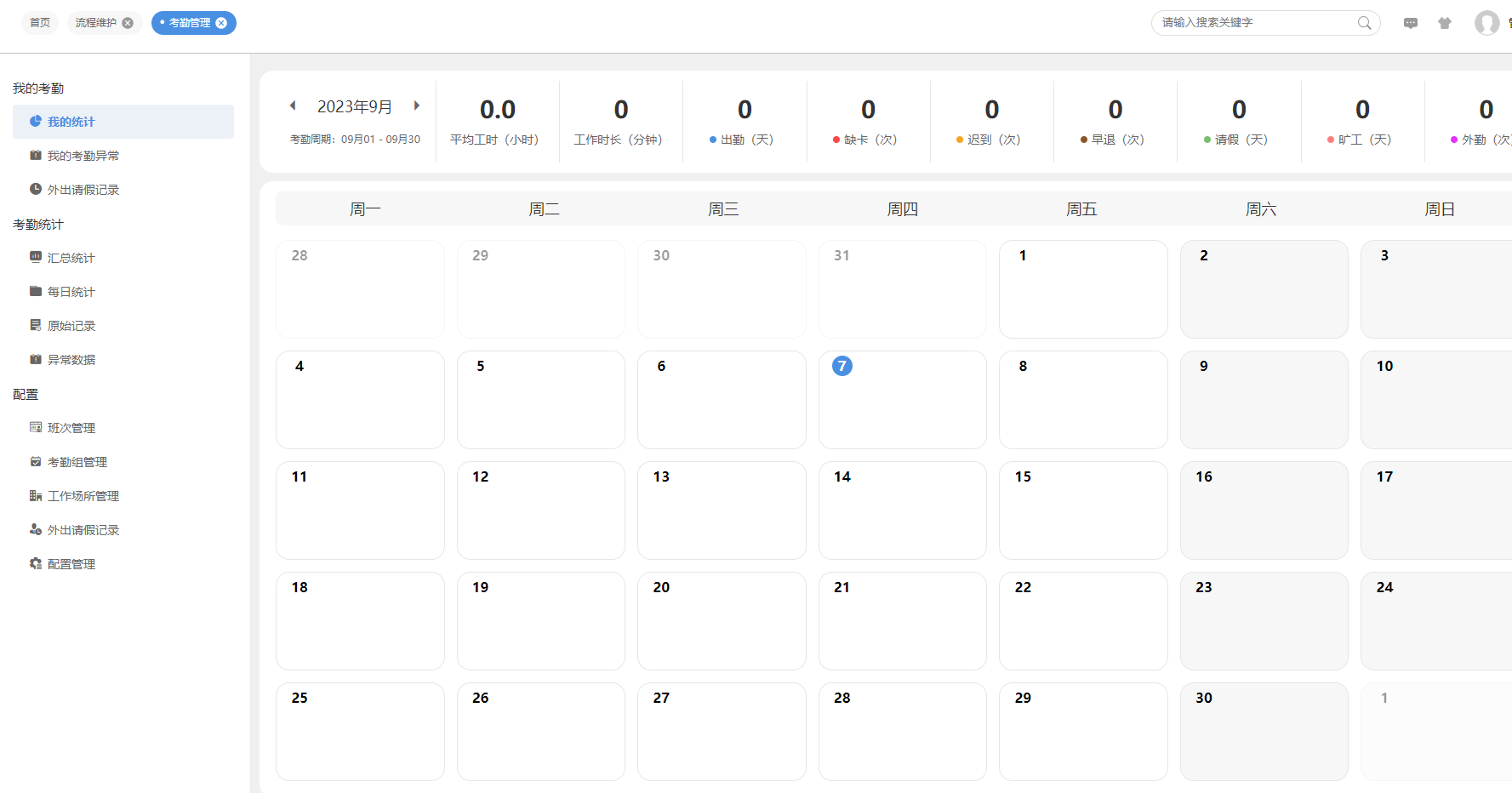The width and height of the screenshot is (1512, 793).
Task: Select 原始记录 in sidebar
Action: pos(71,326)
